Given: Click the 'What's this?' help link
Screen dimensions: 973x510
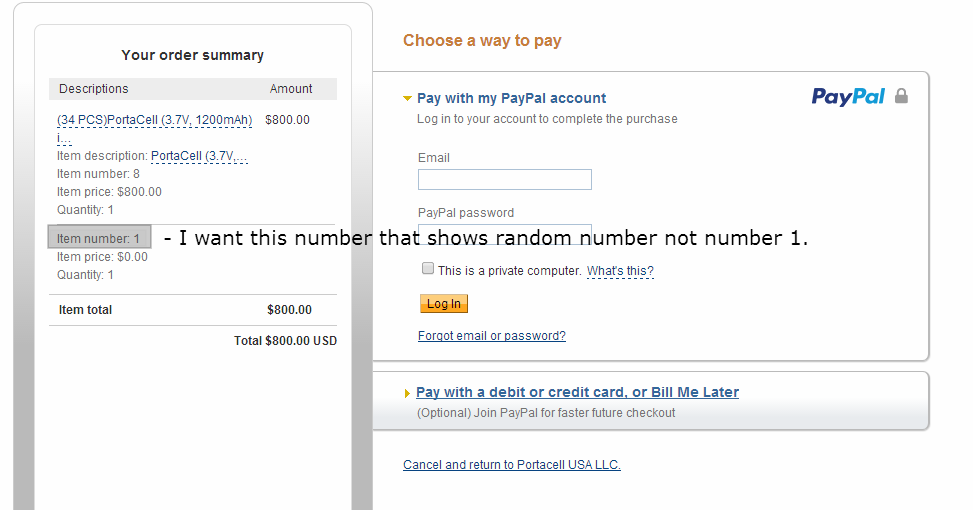Looking at the screenshot, I should coord(619,271).
